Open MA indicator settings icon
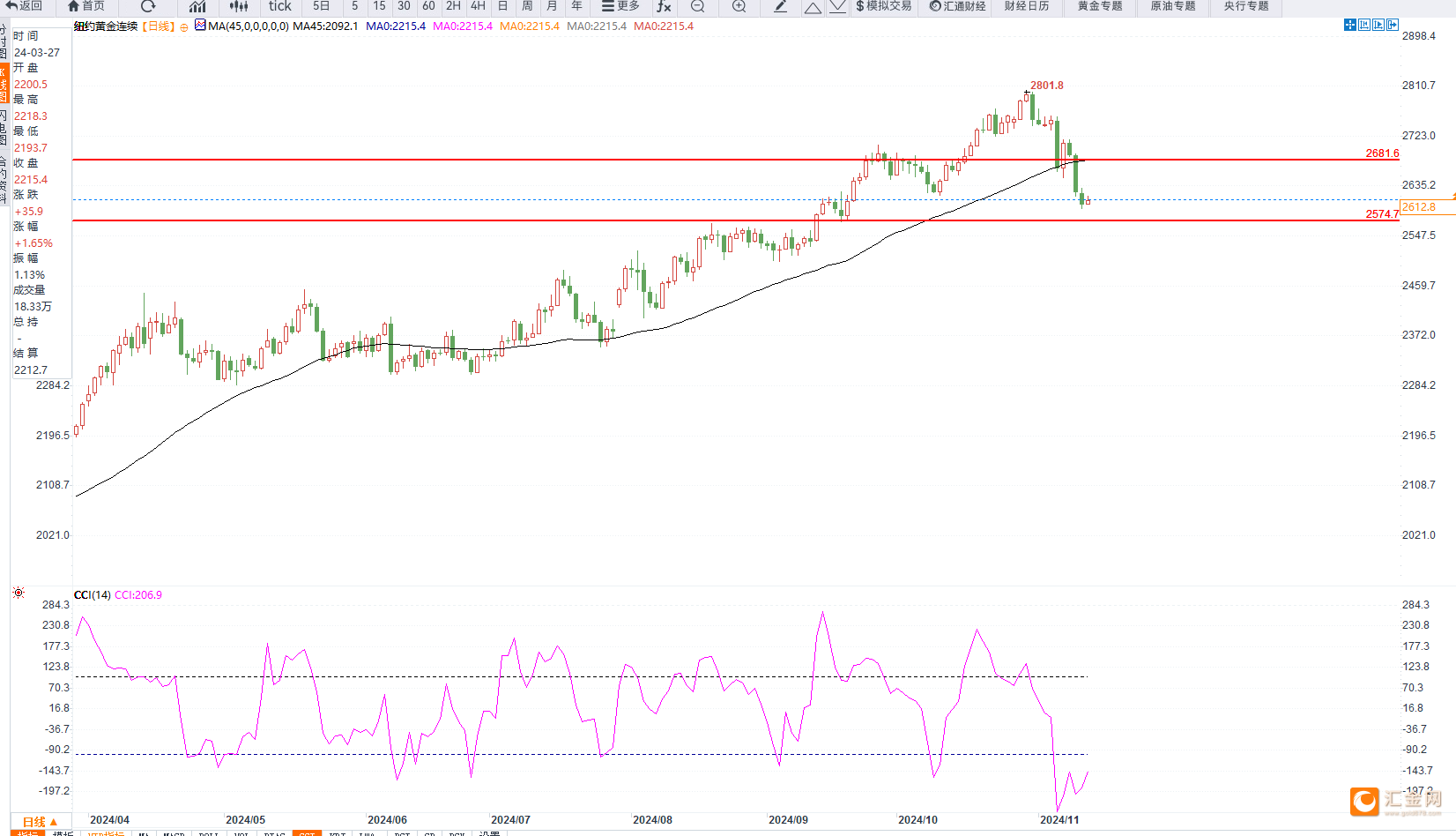 point(200,26)
